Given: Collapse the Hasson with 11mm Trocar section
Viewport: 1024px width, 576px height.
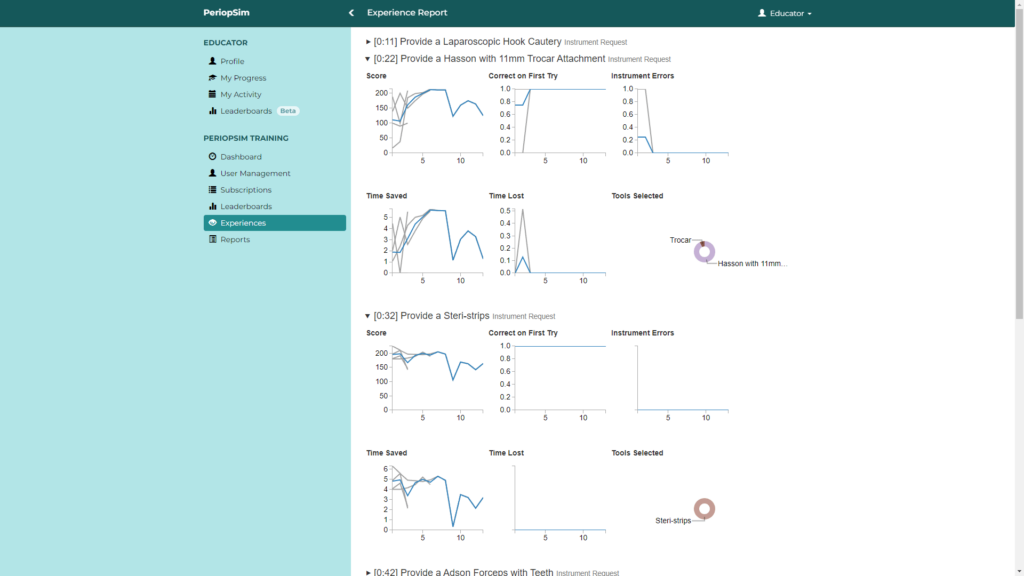Looking at the screenshot, I should [367, 58].
